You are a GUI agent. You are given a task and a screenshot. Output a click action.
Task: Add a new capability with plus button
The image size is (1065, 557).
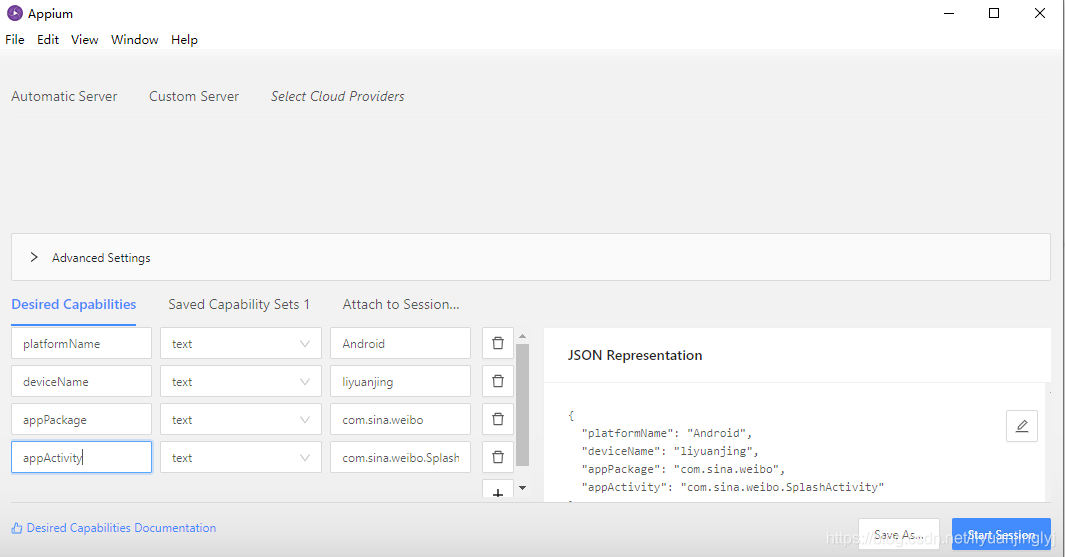[498, 493]
